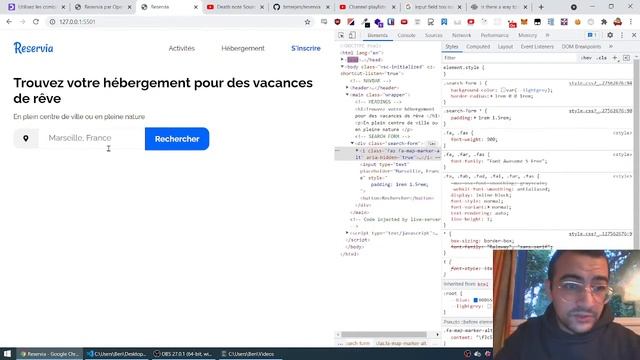
Task: Toggle the :hov element state panel
Action: coord(586,58)
